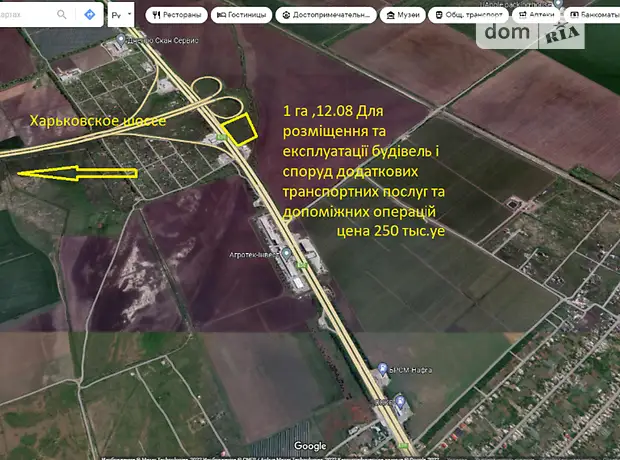The image size is (620, 460).
Task: Click the search magnifier icon
Action: 62,15
